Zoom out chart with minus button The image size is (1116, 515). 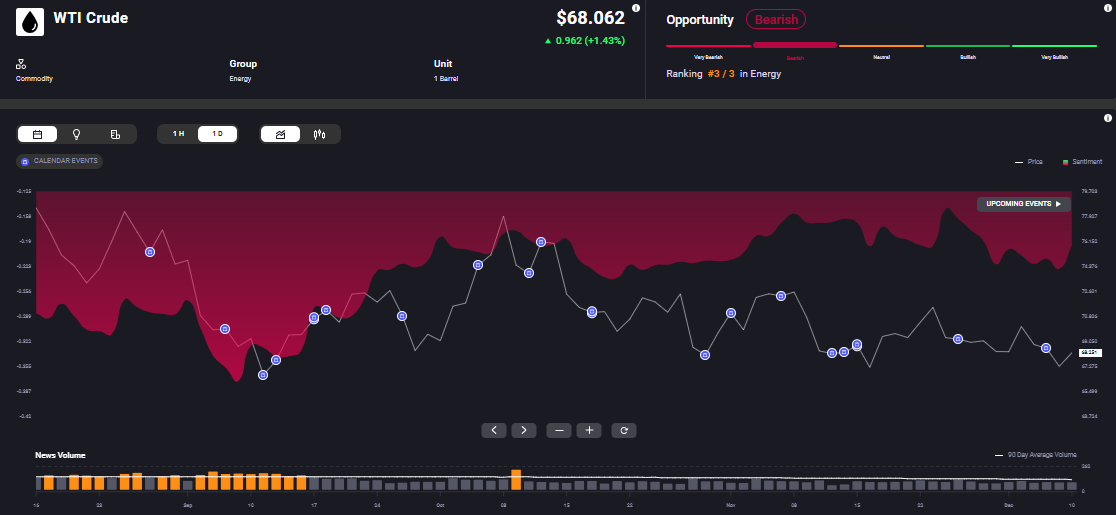point(558,430)
